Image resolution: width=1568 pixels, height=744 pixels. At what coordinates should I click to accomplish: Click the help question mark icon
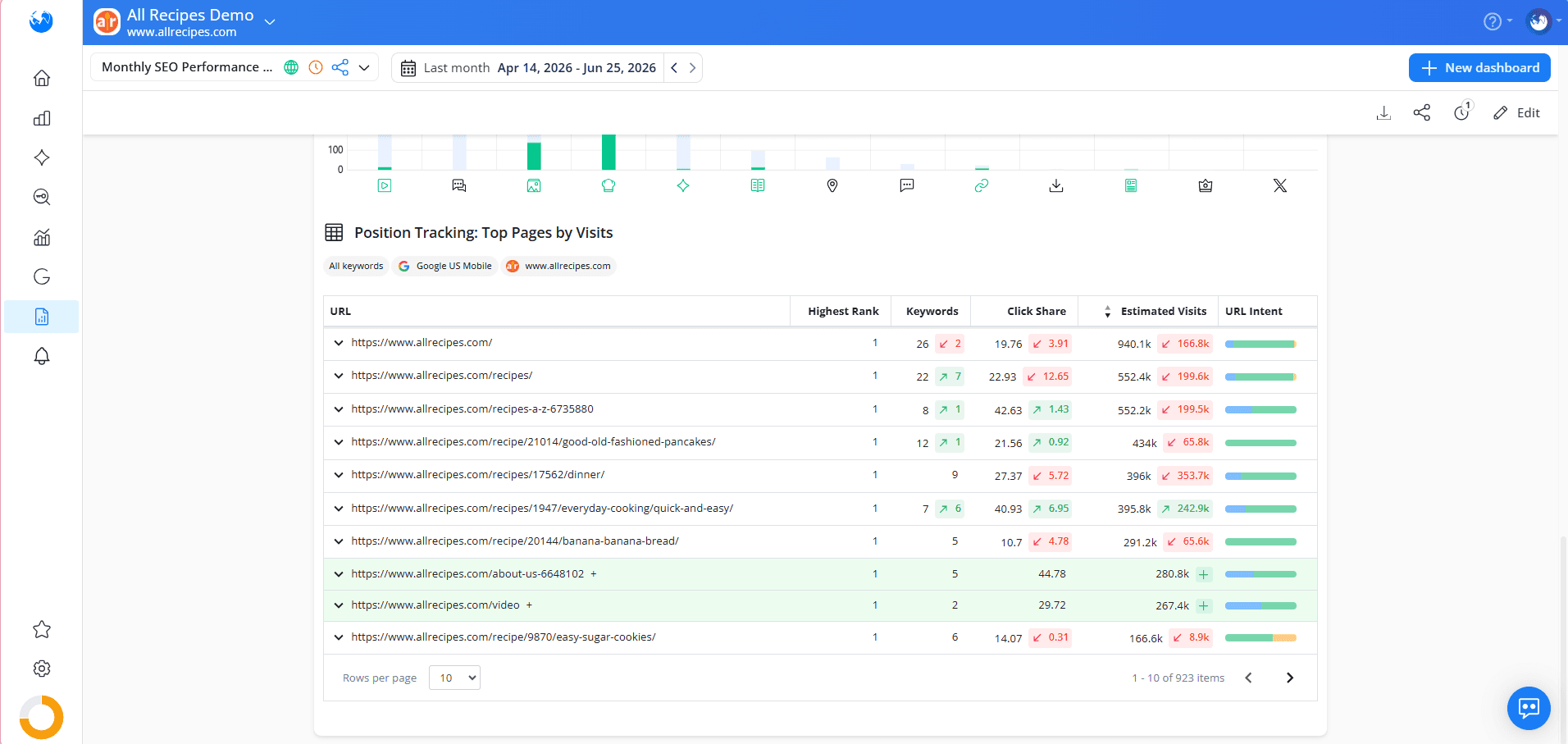(1493, 21)
